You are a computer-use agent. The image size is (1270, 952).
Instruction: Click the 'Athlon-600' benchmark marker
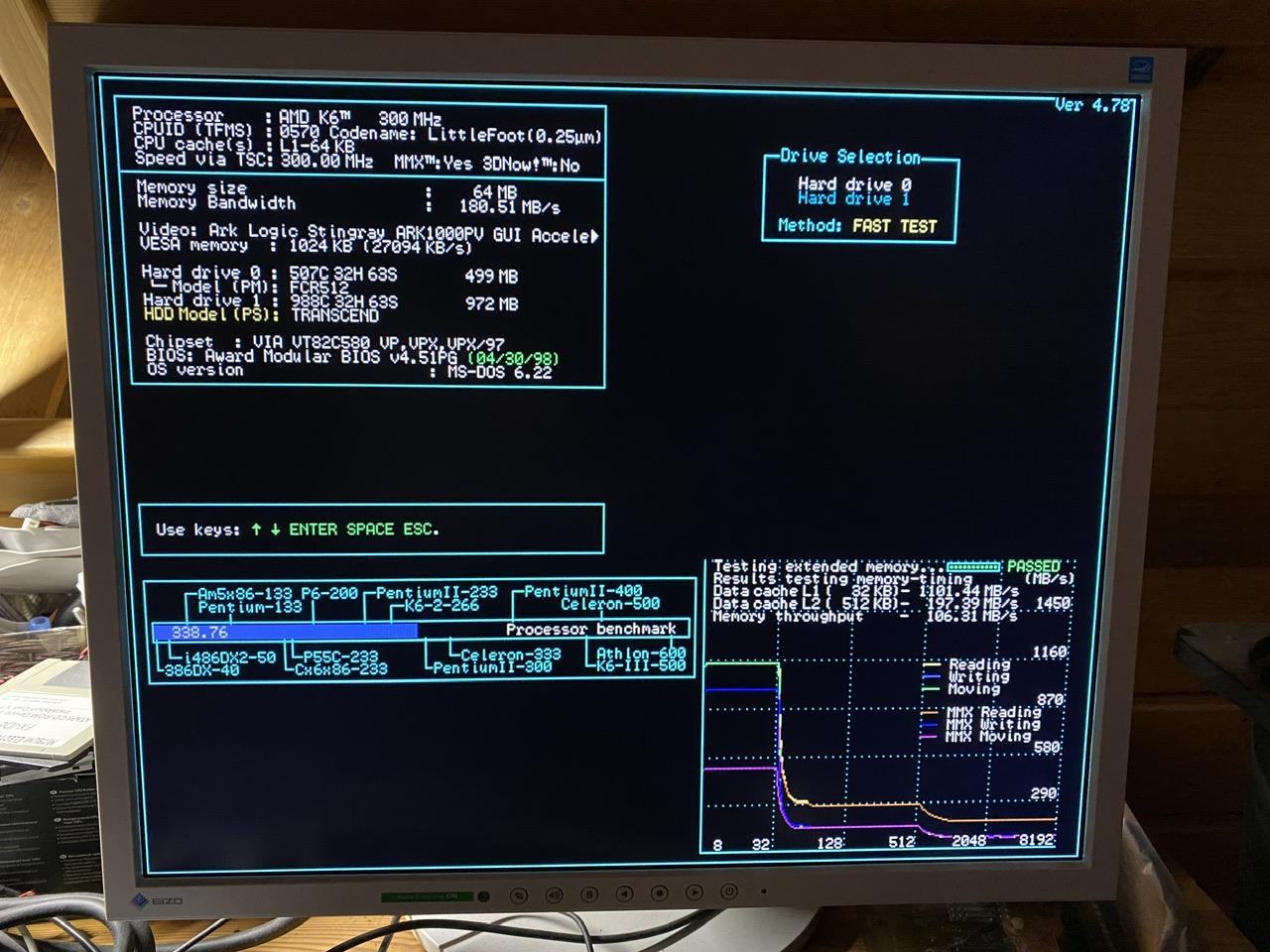641,654
